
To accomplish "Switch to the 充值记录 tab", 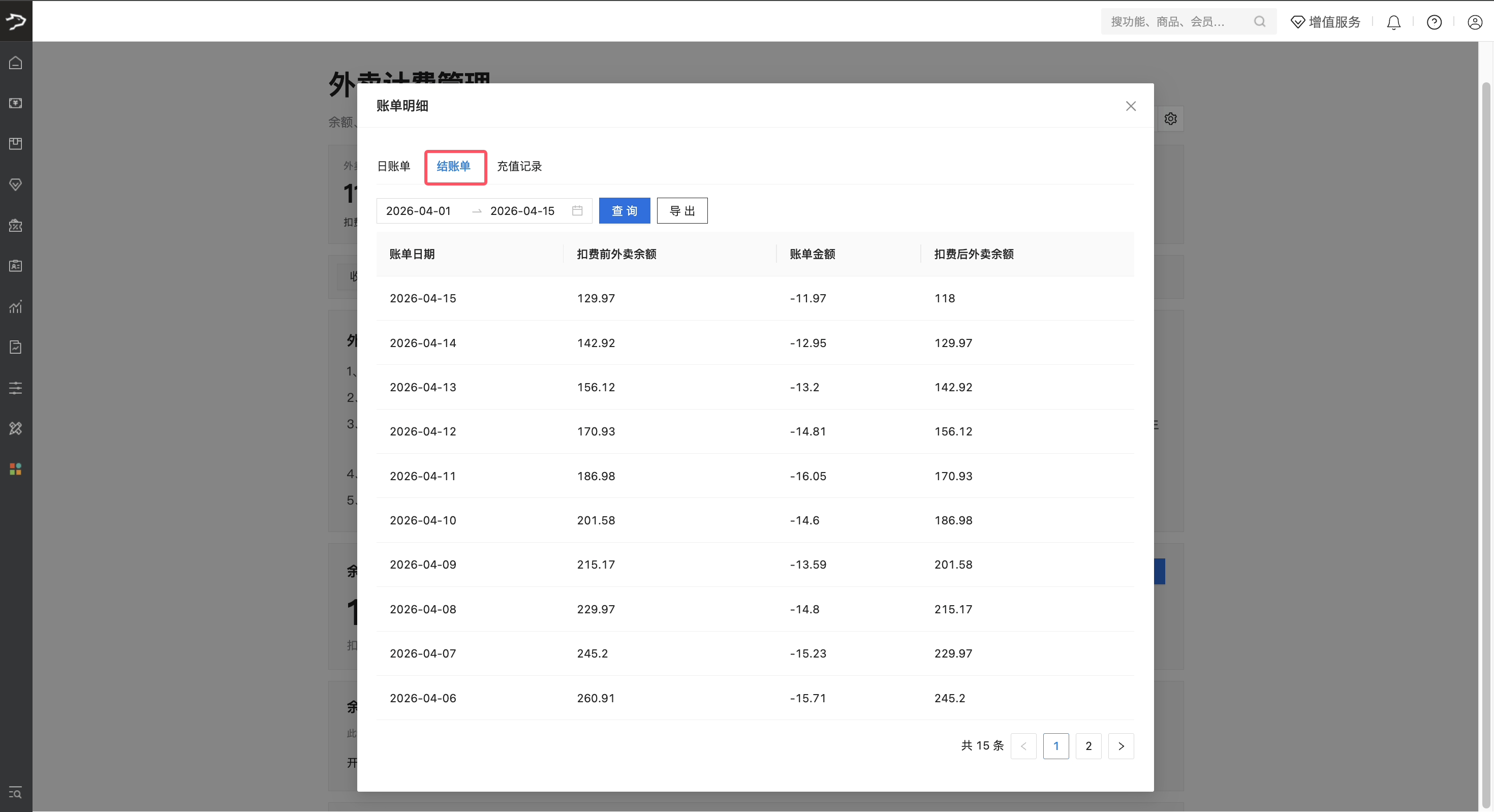I will coord(519,167).
